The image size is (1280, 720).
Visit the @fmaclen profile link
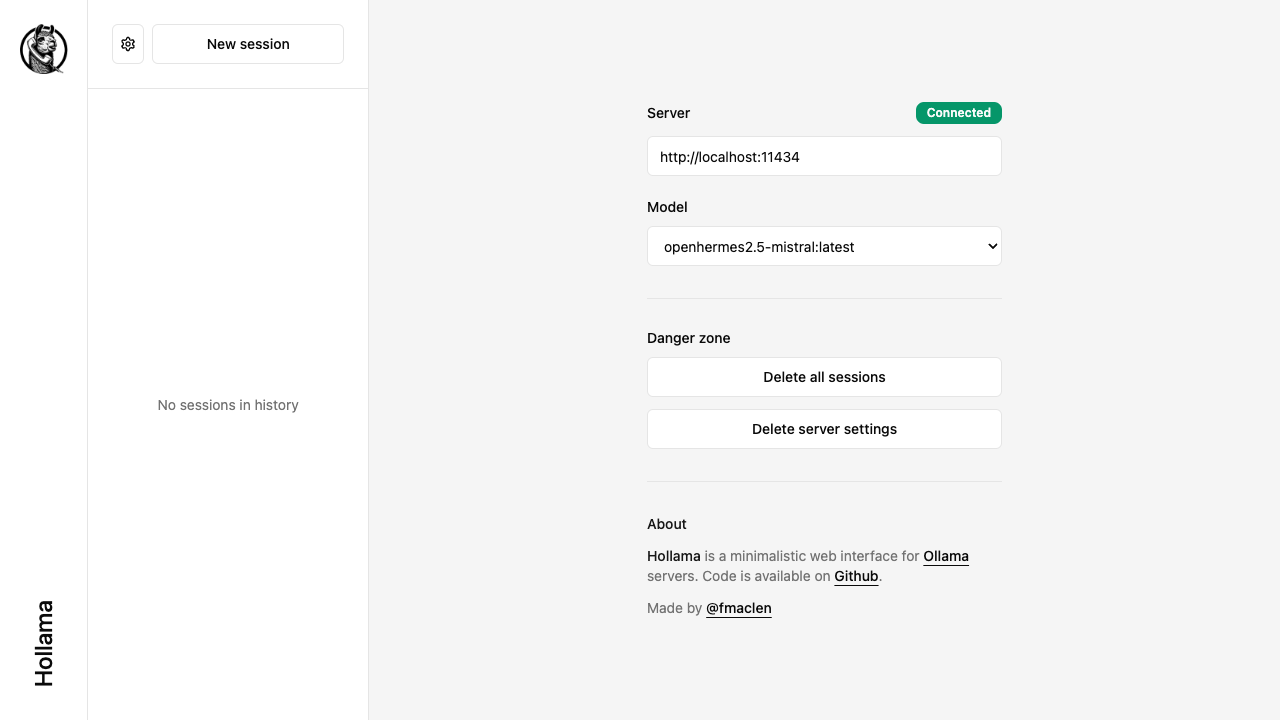[x=739, y=608]
